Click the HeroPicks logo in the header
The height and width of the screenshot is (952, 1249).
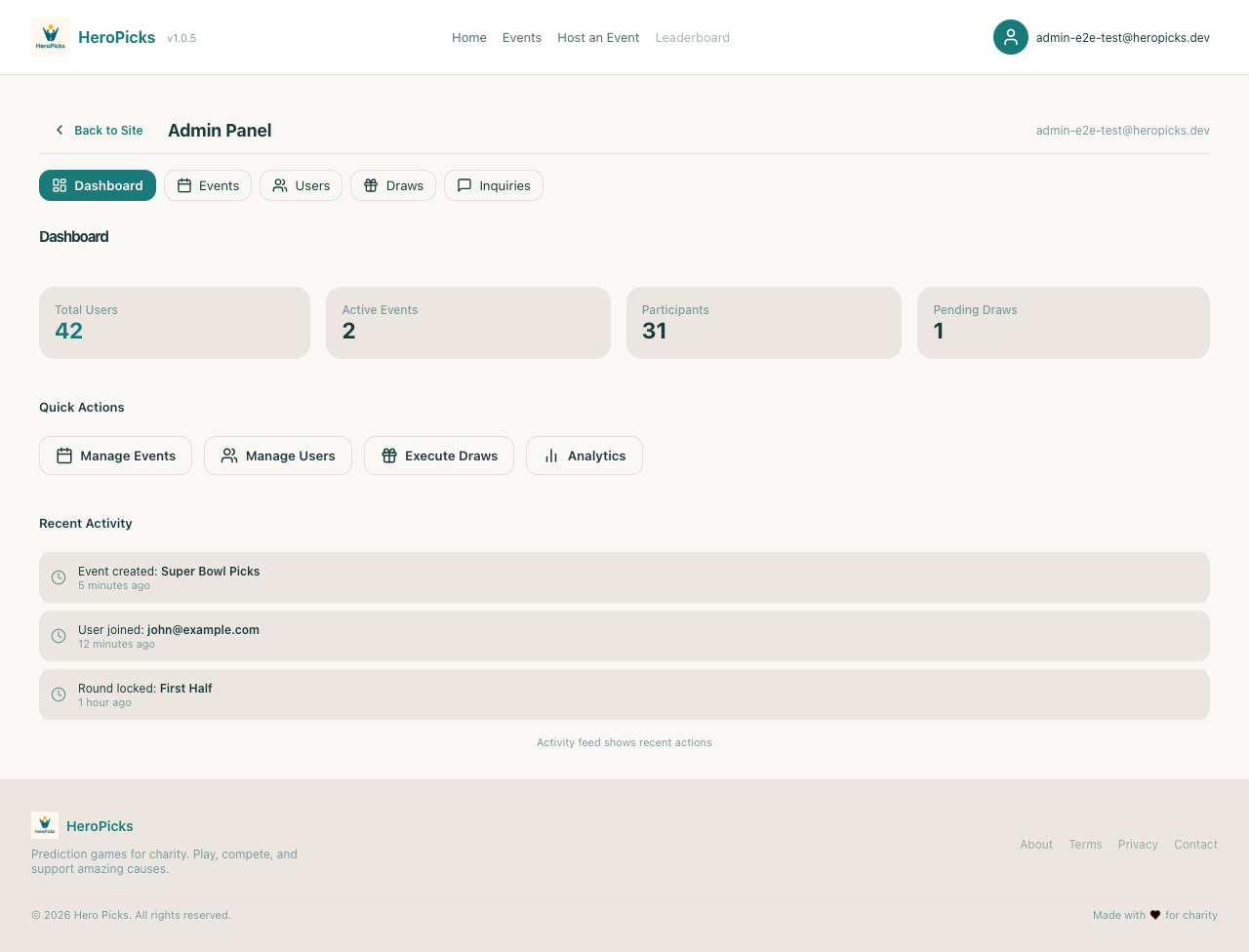point(51,37)
